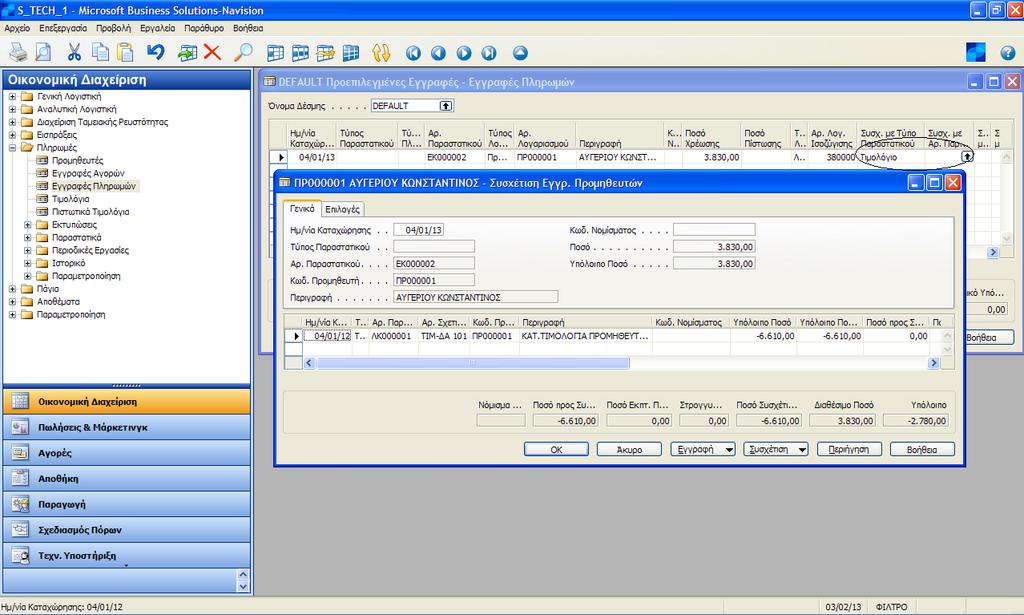Click the Sort yellow arrows icon
1024x615 pixels.
(381, 53)
